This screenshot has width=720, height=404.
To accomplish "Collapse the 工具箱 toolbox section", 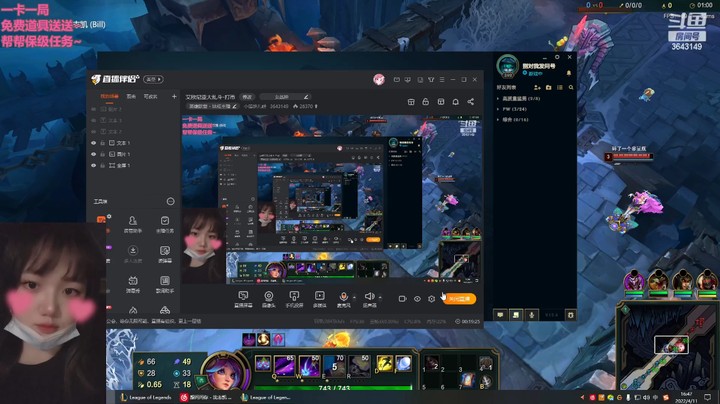I will (170, 201).
